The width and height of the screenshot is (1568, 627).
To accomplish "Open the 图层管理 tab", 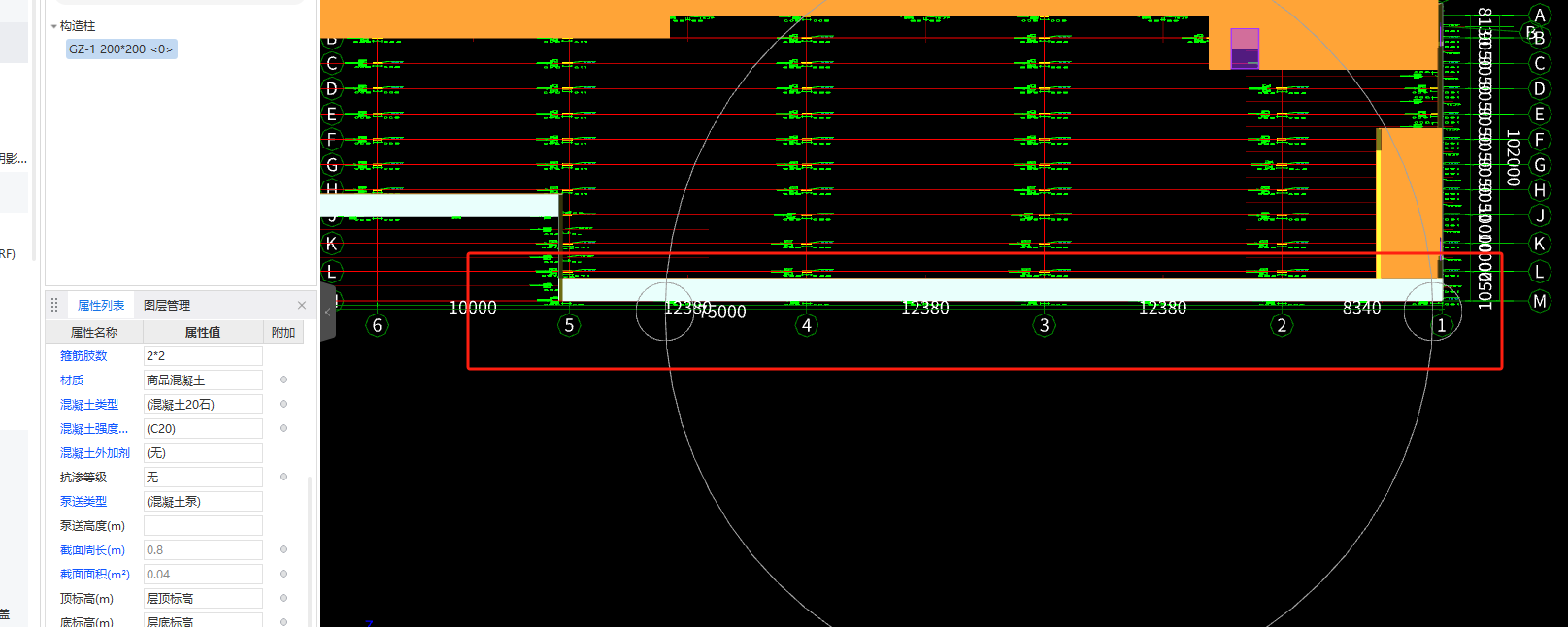I will point(167,305).
